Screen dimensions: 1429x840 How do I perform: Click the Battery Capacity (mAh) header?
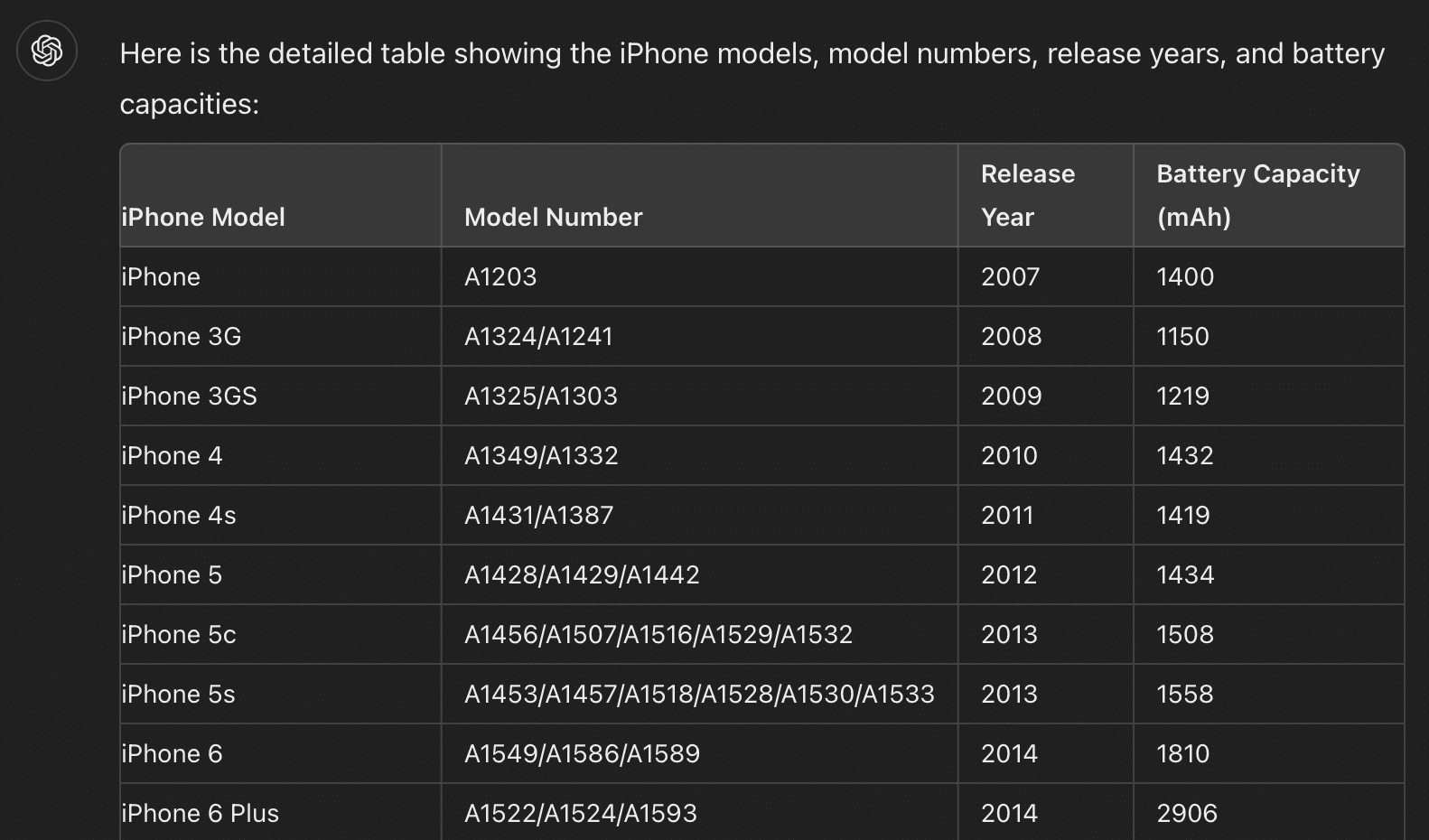coord(1257,195)
